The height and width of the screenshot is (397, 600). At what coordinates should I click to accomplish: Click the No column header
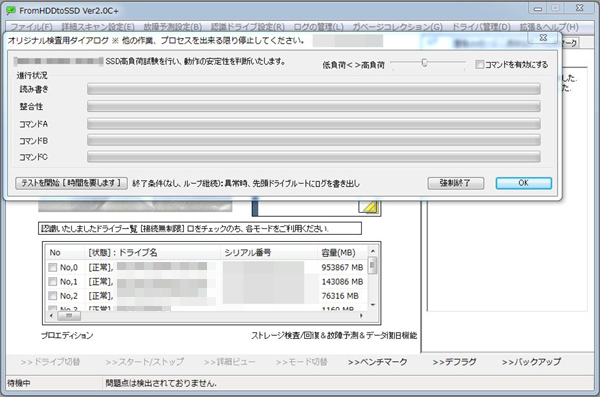65,253
